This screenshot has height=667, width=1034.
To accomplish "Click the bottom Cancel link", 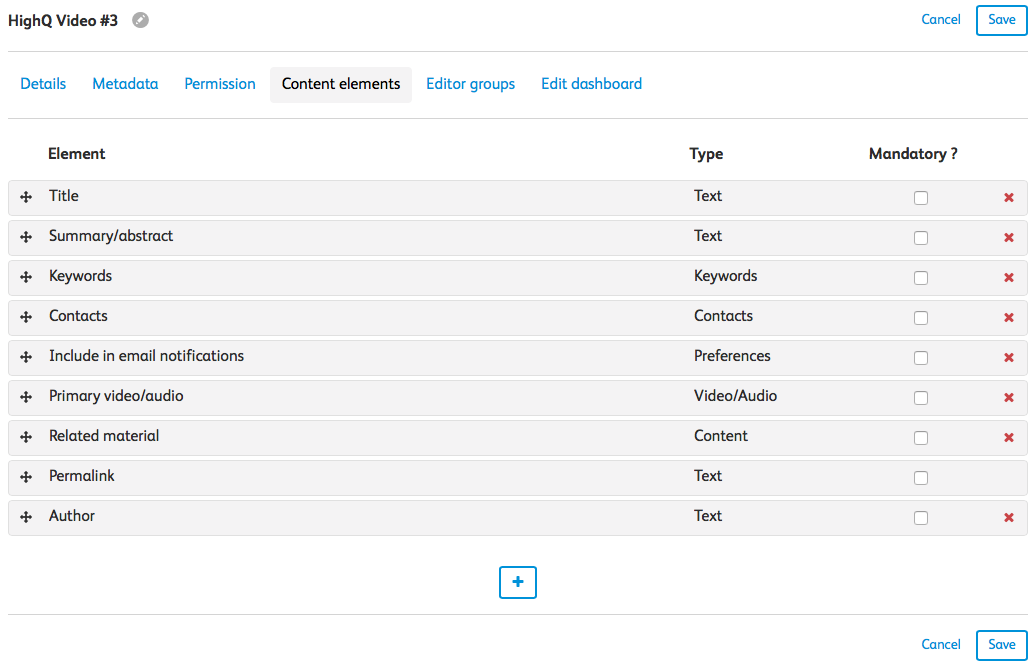I will click(x=941, y=645).
